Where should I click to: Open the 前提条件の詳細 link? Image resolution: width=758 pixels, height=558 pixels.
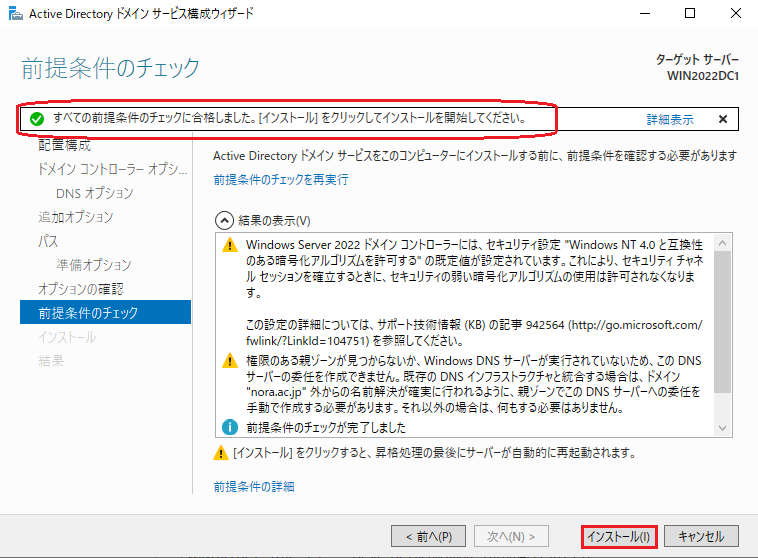click(254, 486)
